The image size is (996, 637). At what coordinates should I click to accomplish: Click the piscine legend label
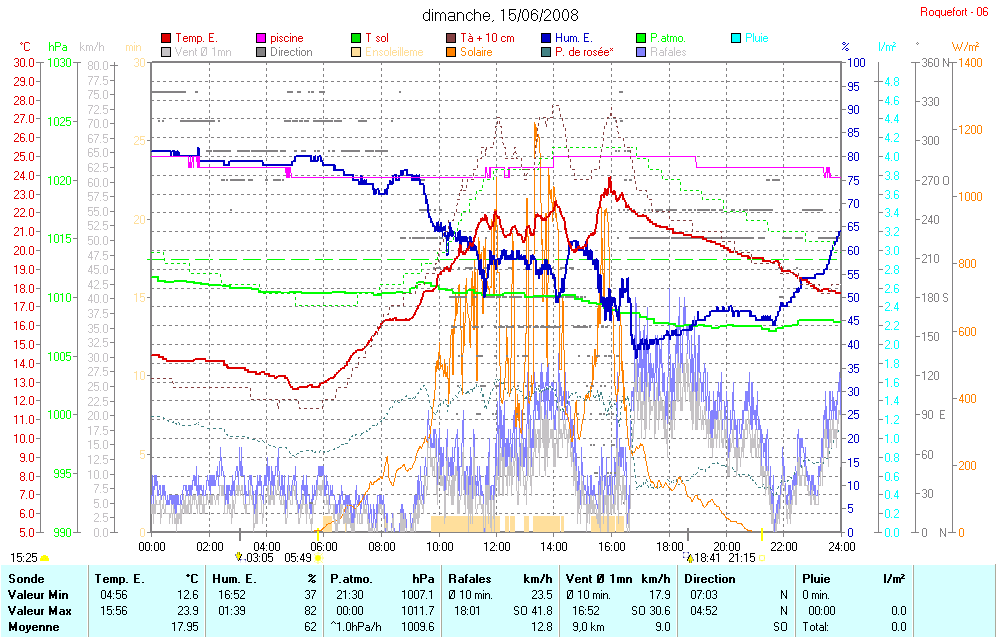pyautogui.click(x=286, y=38)
